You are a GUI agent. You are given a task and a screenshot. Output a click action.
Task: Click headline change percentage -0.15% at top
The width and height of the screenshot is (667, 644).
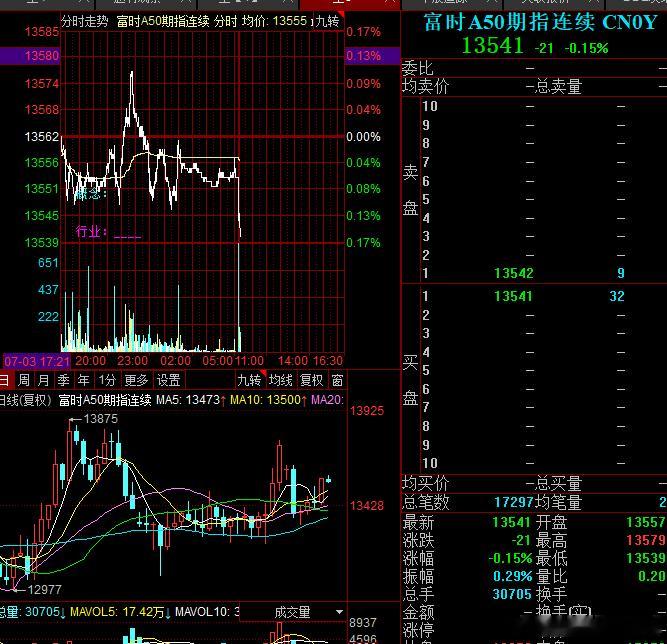point(586,48)
